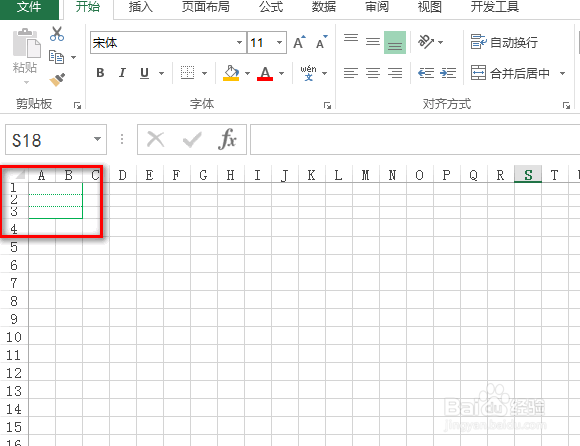Open font name 宋体 dropdown
Screen dimensions: 580x446
pyautogui.click(x=239, y=42)
